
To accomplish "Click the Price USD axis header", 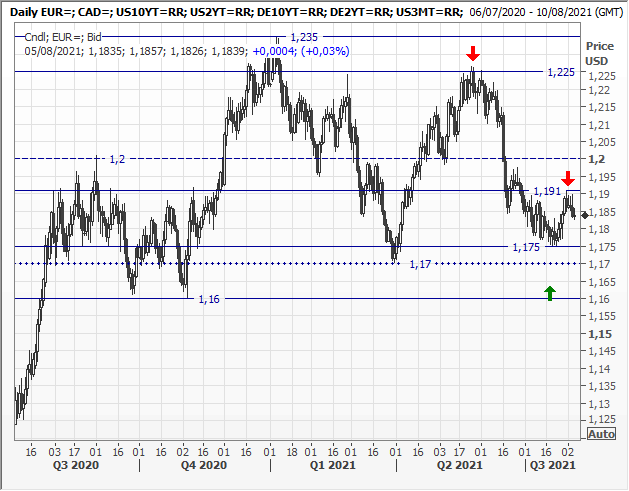I will (x=600, y=53).
